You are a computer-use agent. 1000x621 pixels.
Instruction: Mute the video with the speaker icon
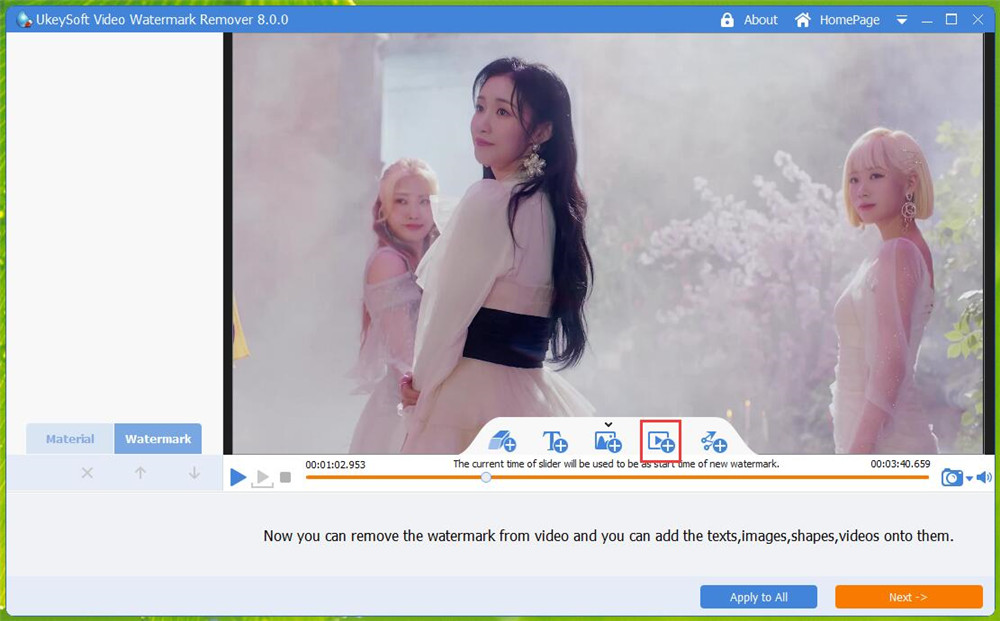click(985, 477)
